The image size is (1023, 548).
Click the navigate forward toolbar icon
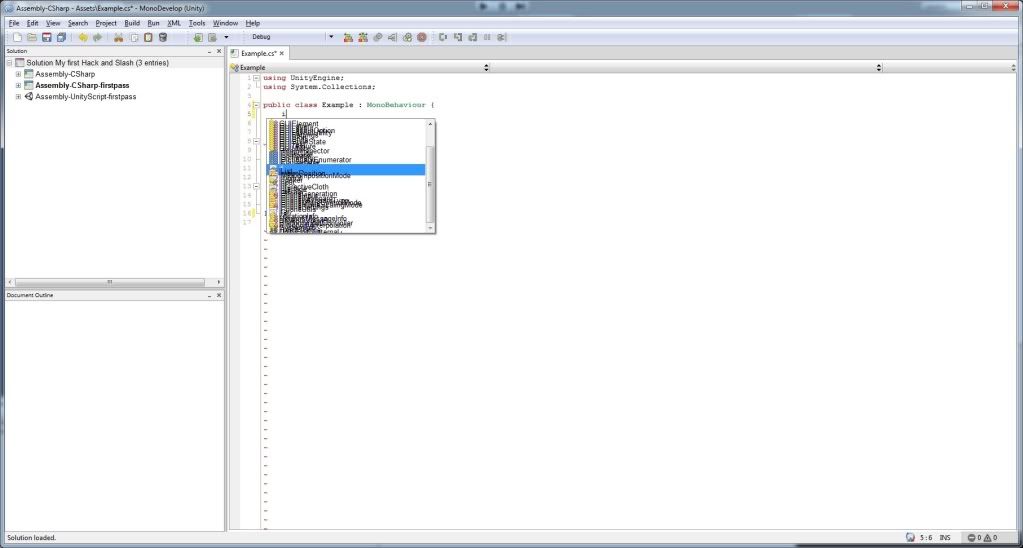pos(212,37)
